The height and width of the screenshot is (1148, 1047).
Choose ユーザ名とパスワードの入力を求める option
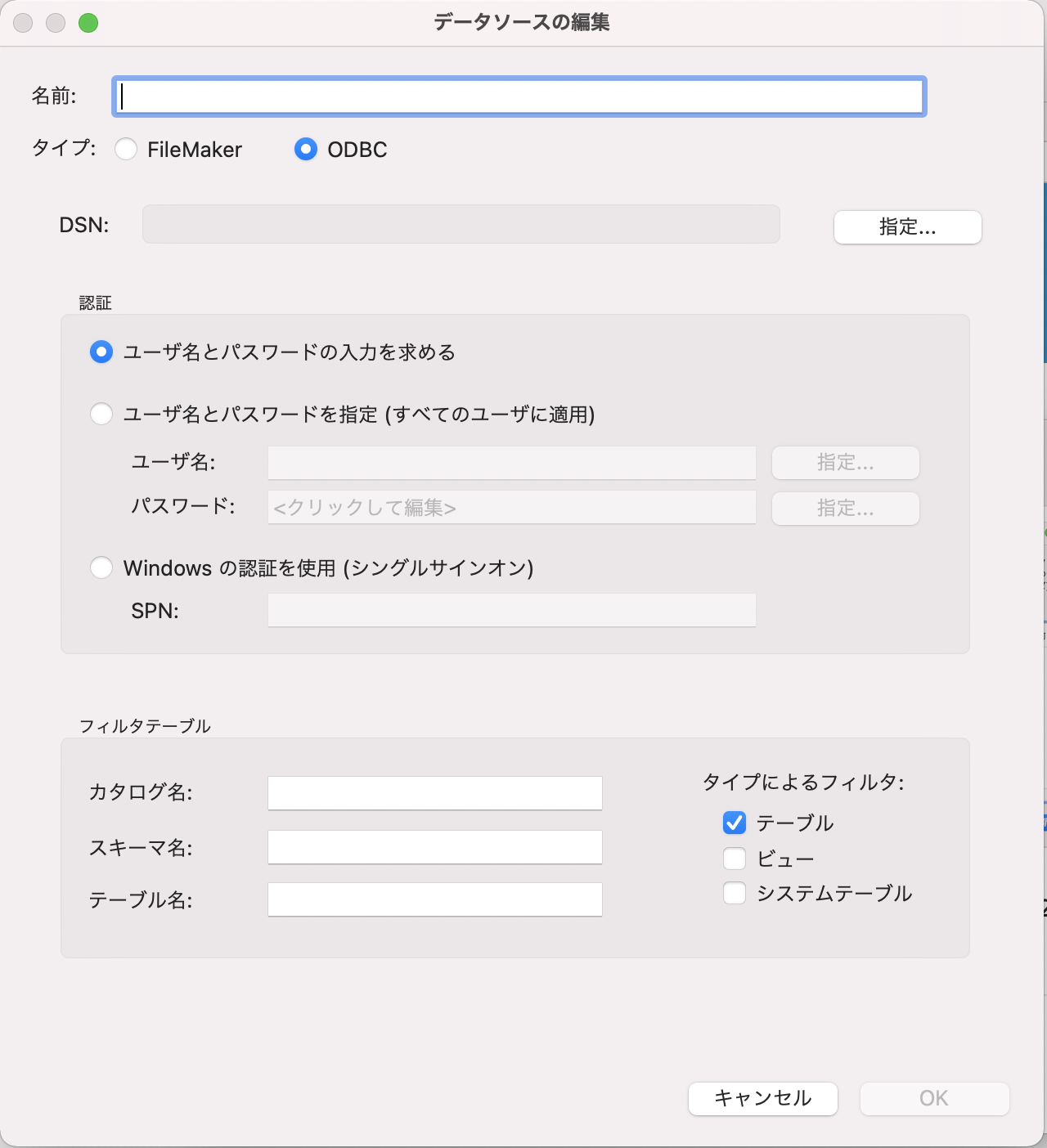101,352
